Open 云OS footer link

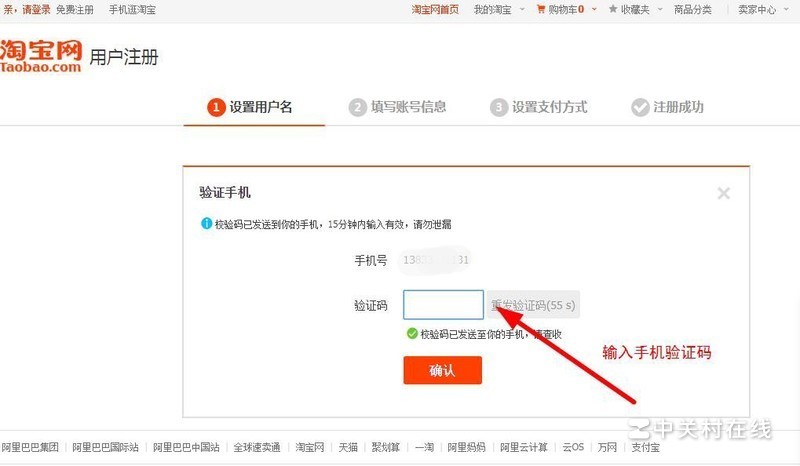click(x=573, y=447)
